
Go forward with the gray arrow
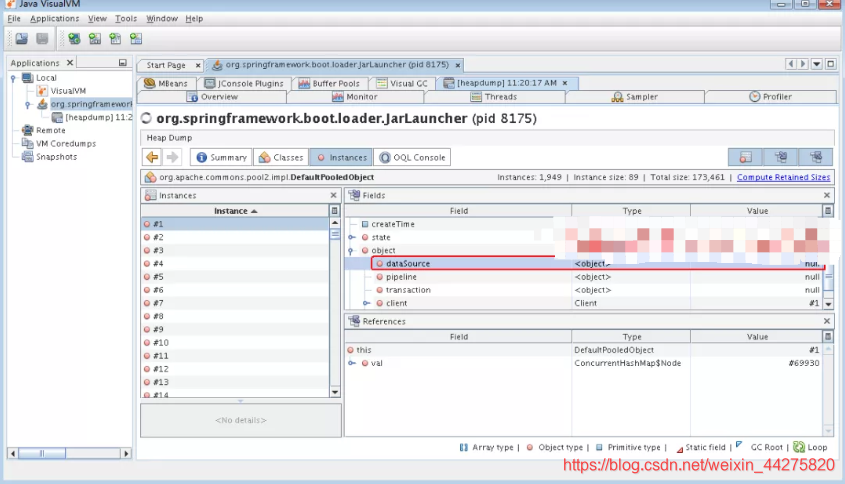(x=172, y=157)
